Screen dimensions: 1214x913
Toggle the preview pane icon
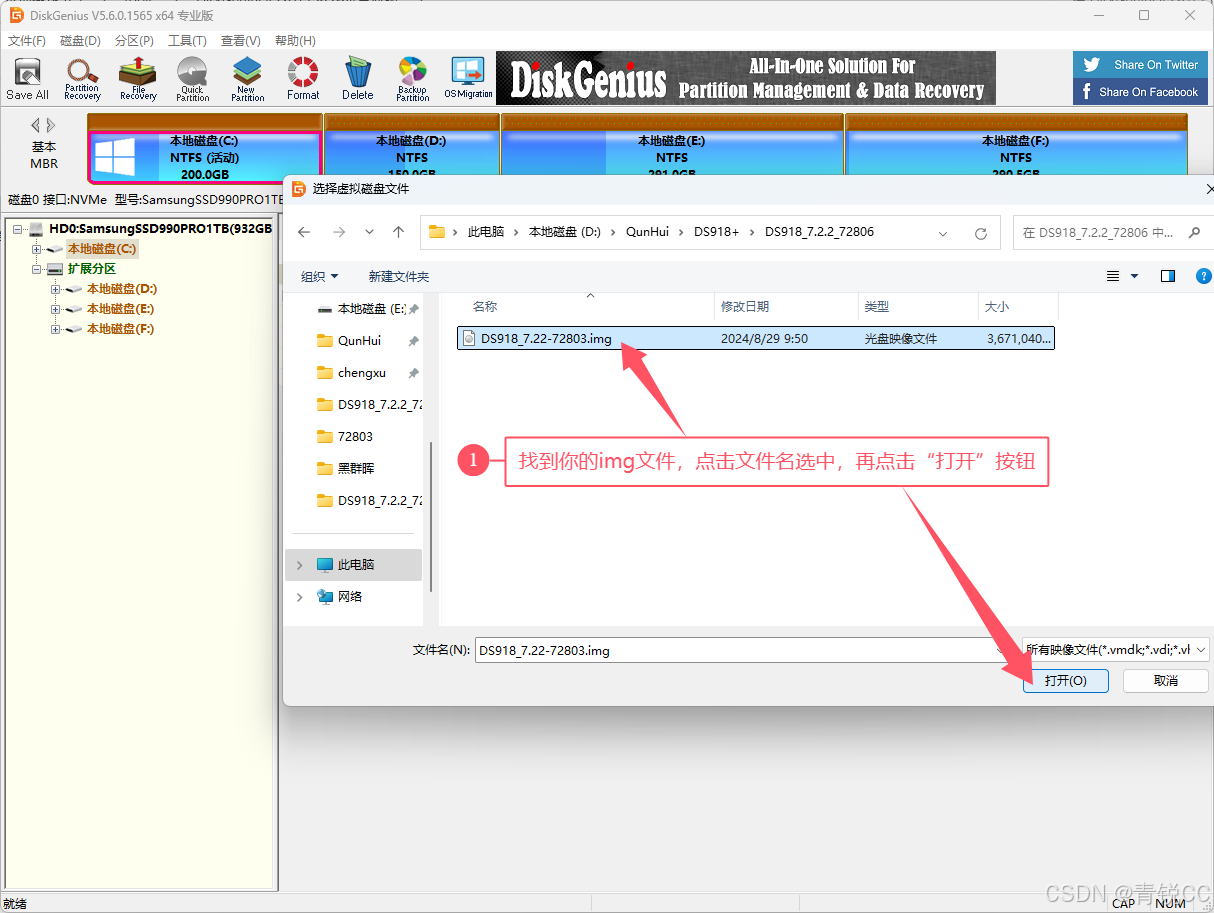1167,276
